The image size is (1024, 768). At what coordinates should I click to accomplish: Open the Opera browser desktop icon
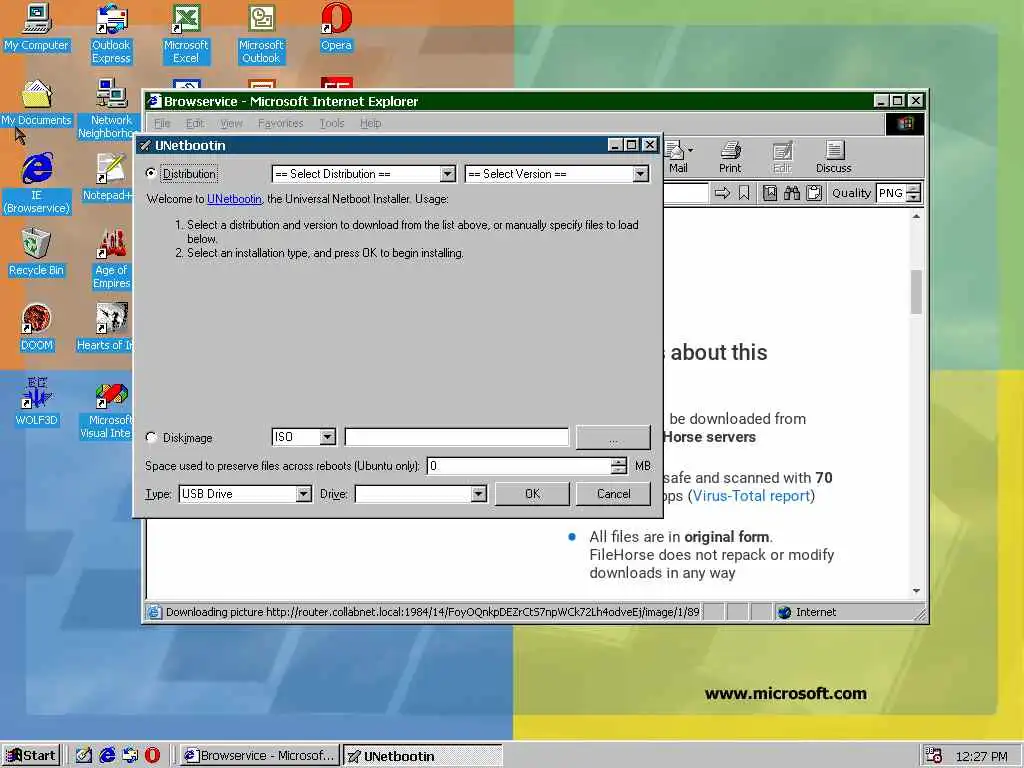336,28
